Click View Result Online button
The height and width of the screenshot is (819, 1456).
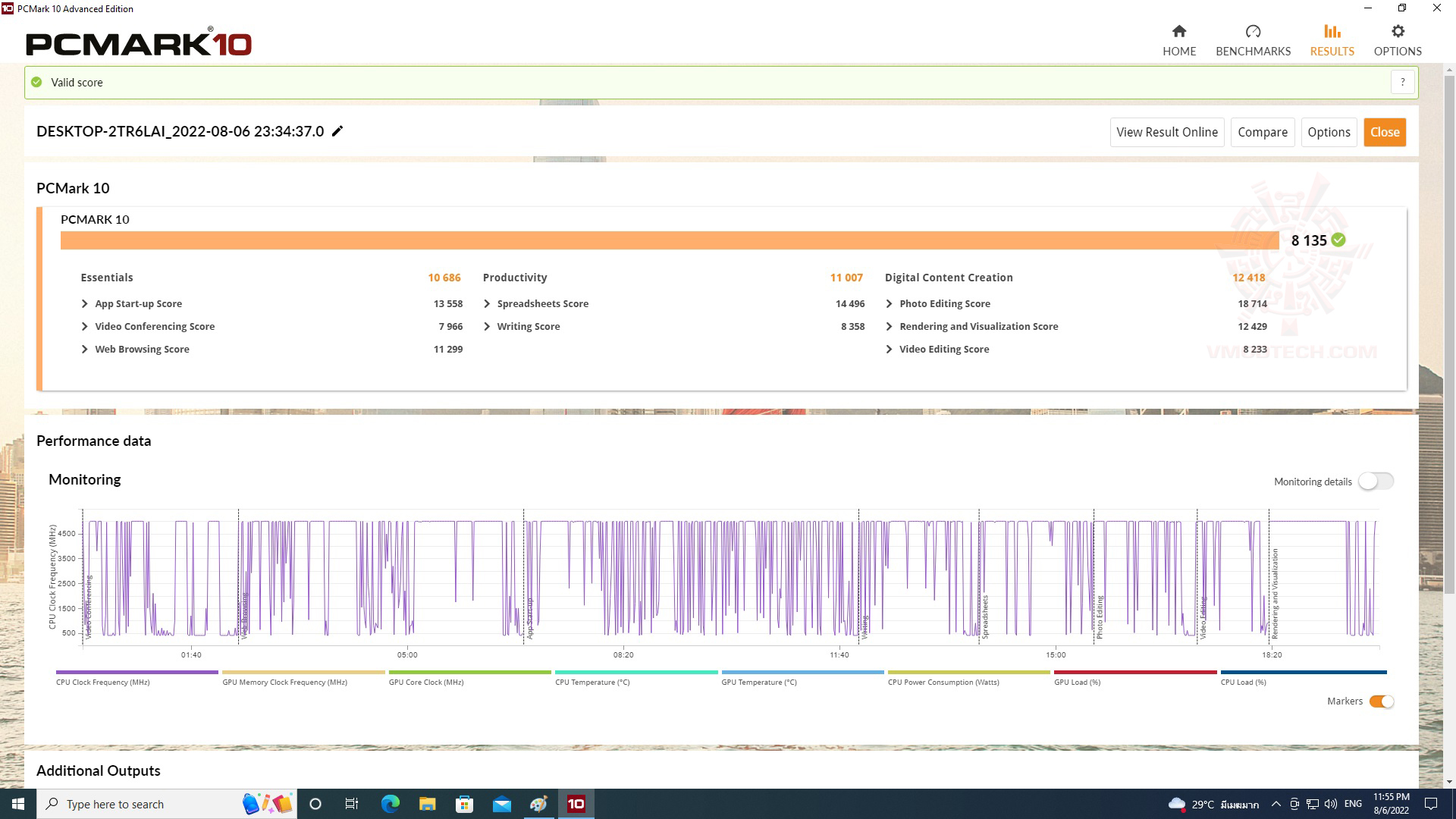click(1167, 132)
